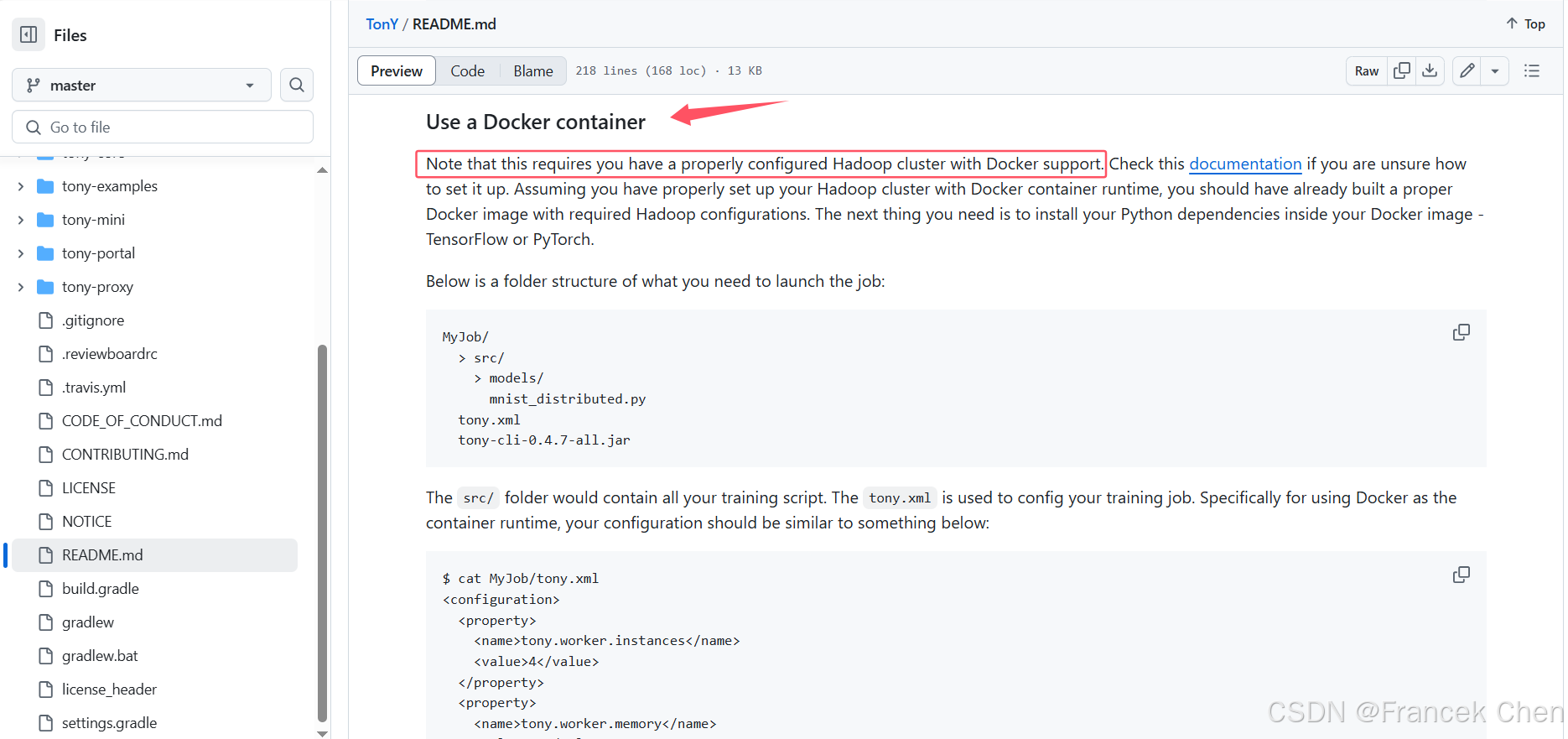The image size is (1568, 739).
Task: Copy the MyJob folder structure code block
Action: [x=1461, y=332]
